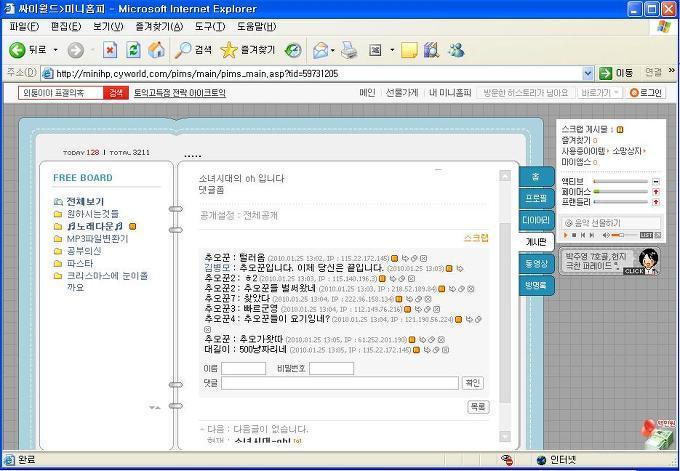This screenshot has width=680, height=471.
Task: Click the 로그인 login button
Action: click(x=646, y=93)
